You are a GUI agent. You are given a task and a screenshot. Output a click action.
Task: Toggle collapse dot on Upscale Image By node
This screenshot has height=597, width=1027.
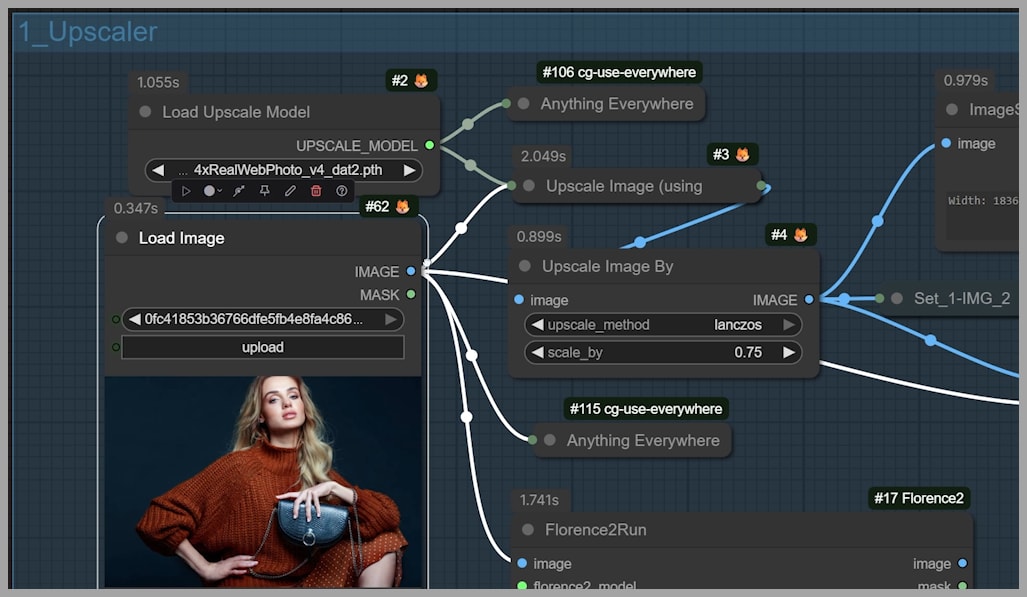coord(525,267)
